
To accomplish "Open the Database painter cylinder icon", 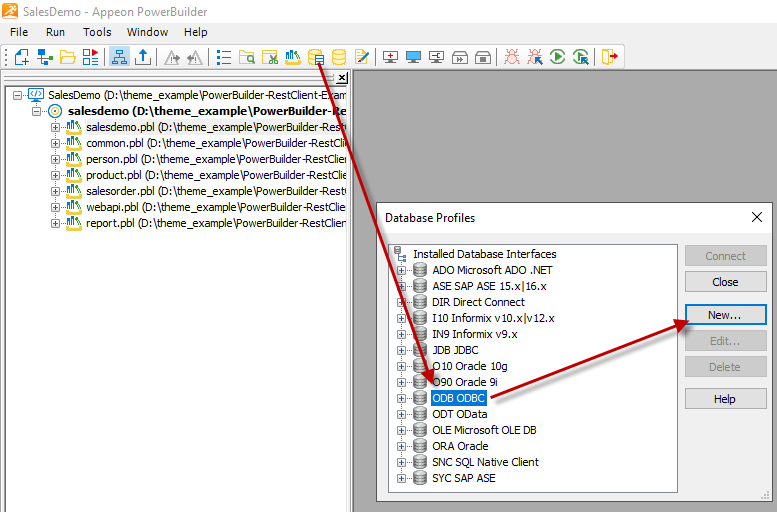I will (339, 57).
